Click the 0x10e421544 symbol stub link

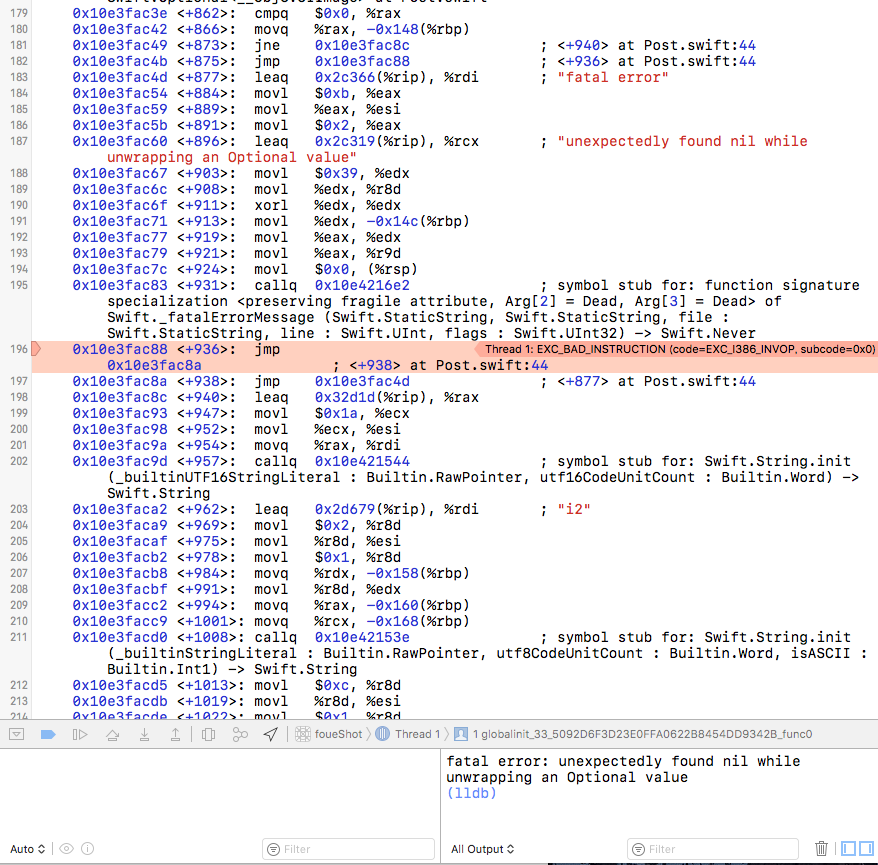click(363, 461)
